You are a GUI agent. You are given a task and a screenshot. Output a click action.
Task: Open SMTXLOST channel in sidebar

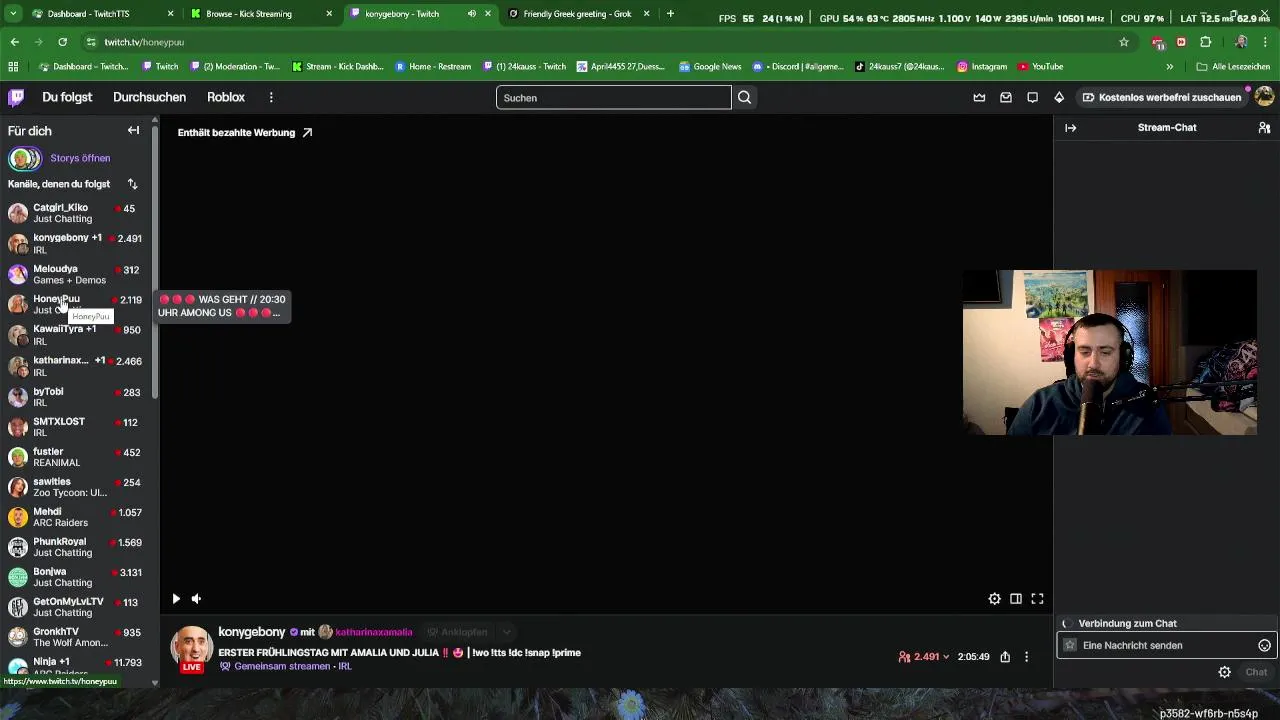point(76,427)
